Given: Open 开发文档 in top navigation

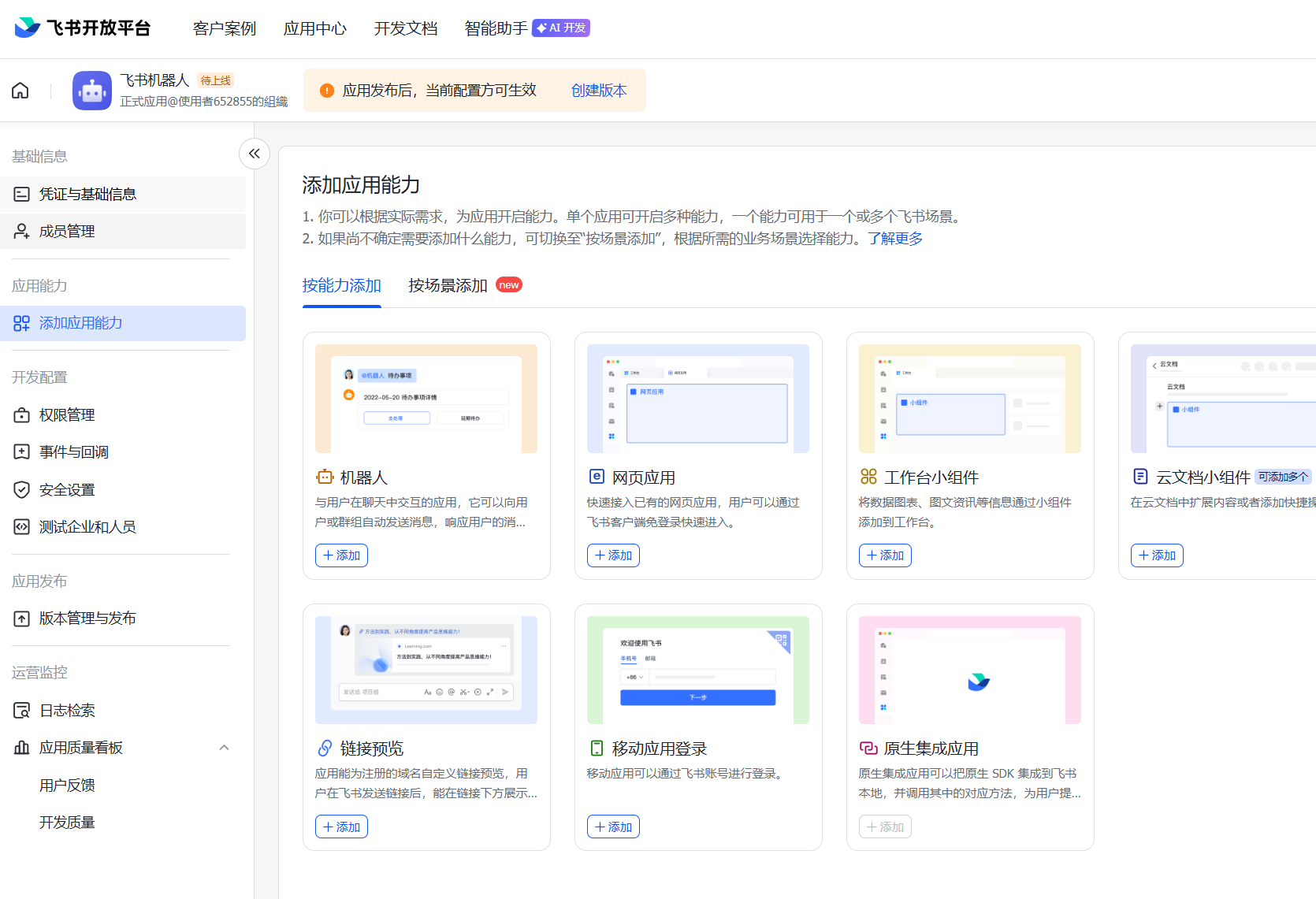Looking at the screenshot, I should (x=406, y=28).
